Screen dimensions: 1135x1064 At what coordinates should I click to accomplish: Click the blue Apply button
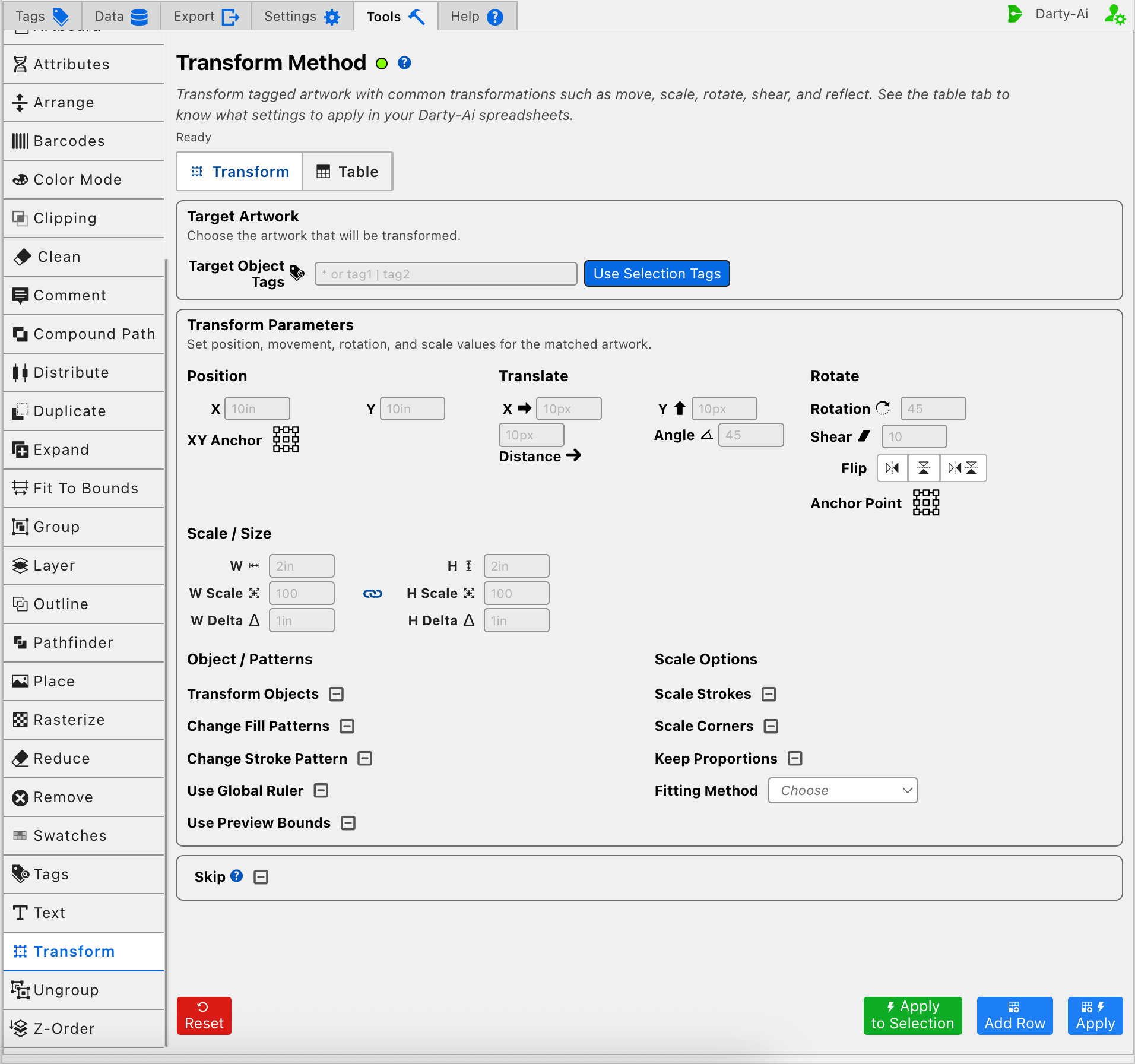1095,1015
